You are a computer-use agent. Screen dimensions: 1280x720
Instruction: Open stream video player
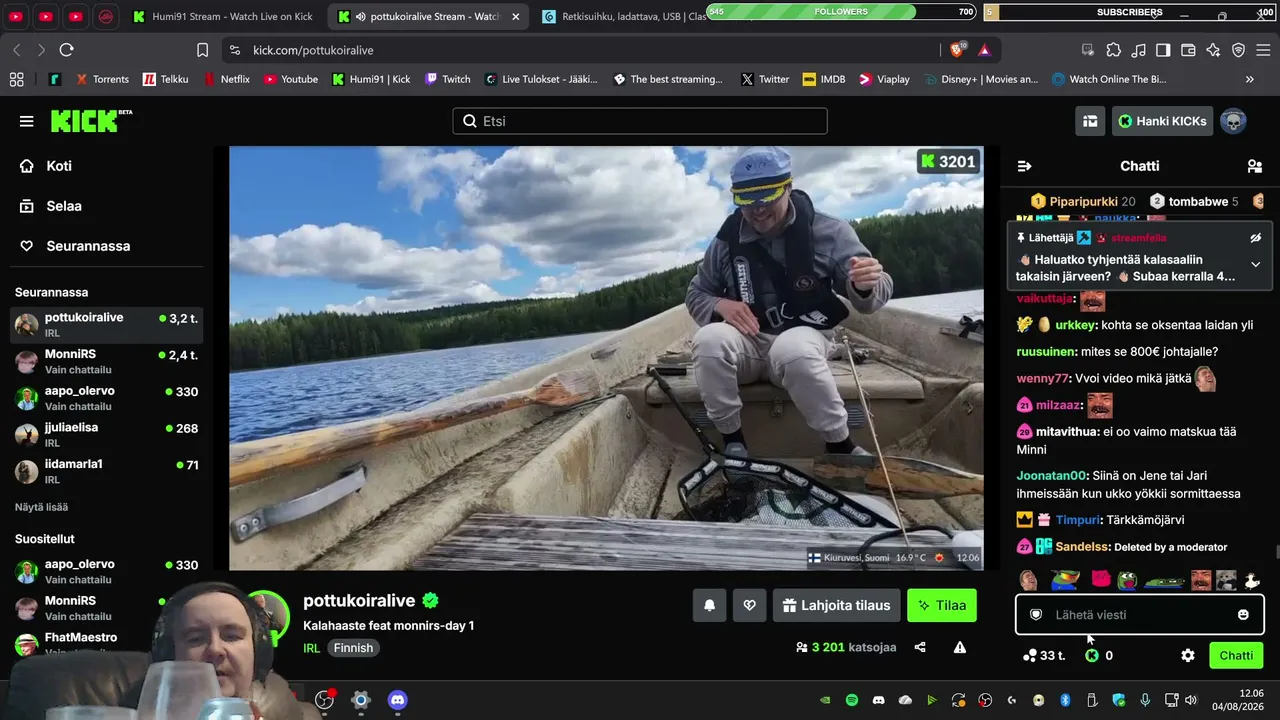click(x=606, y=358)
